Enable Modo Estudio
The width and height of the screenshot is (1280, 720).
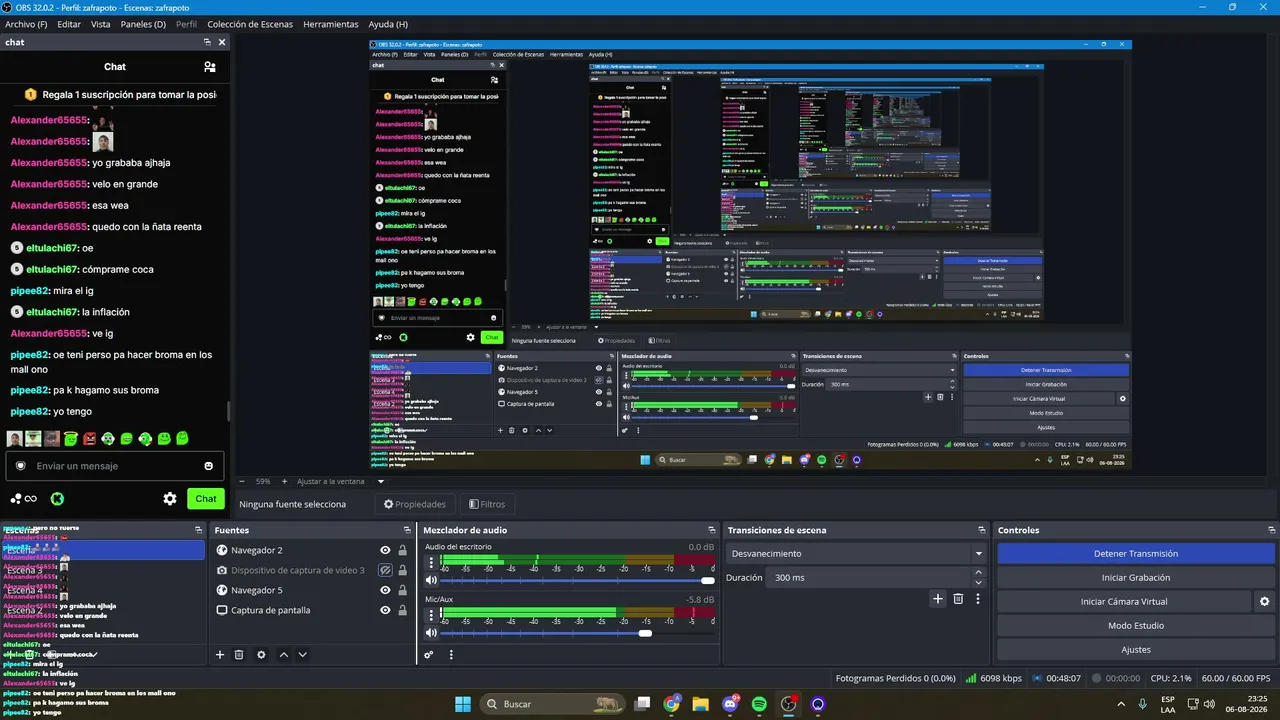point(1136,626)
